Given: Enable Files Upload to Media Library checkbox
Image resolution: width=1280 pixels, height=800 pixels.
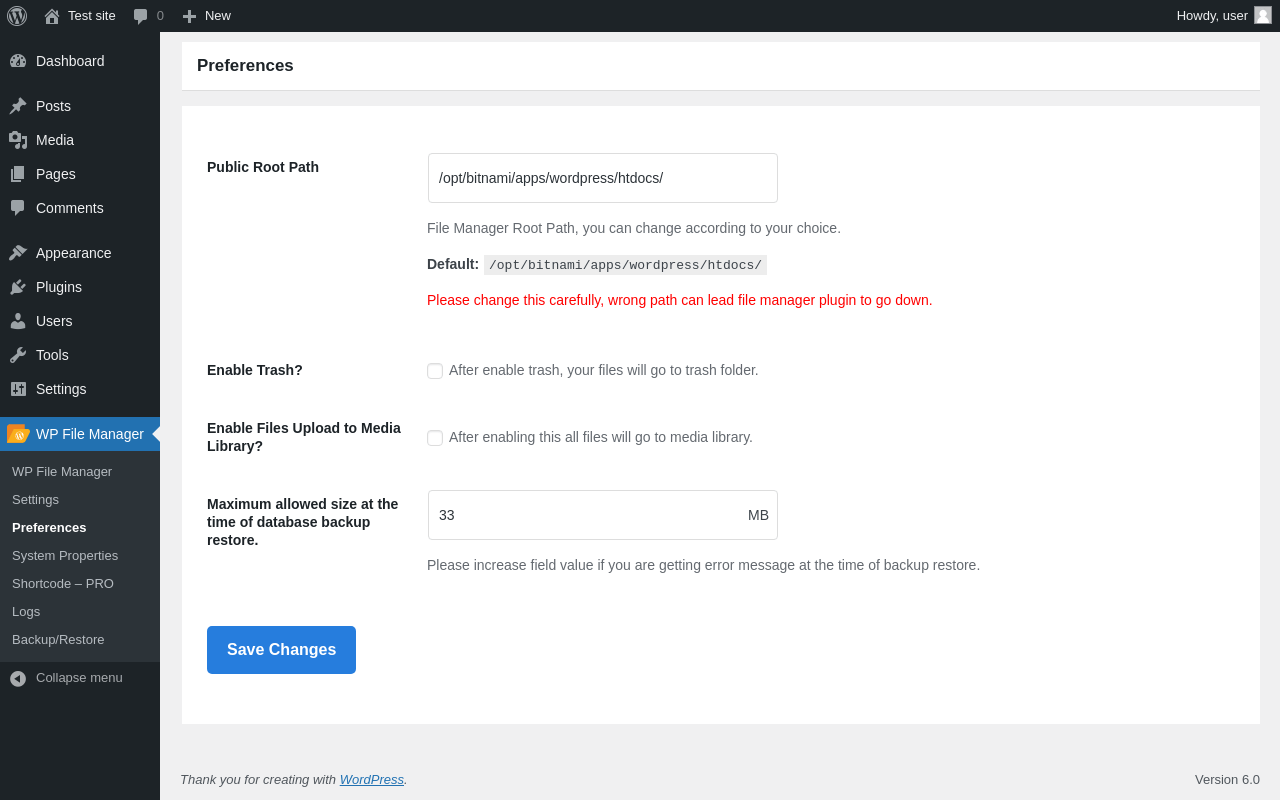Looking at the screenshot, I should point(435,438).
